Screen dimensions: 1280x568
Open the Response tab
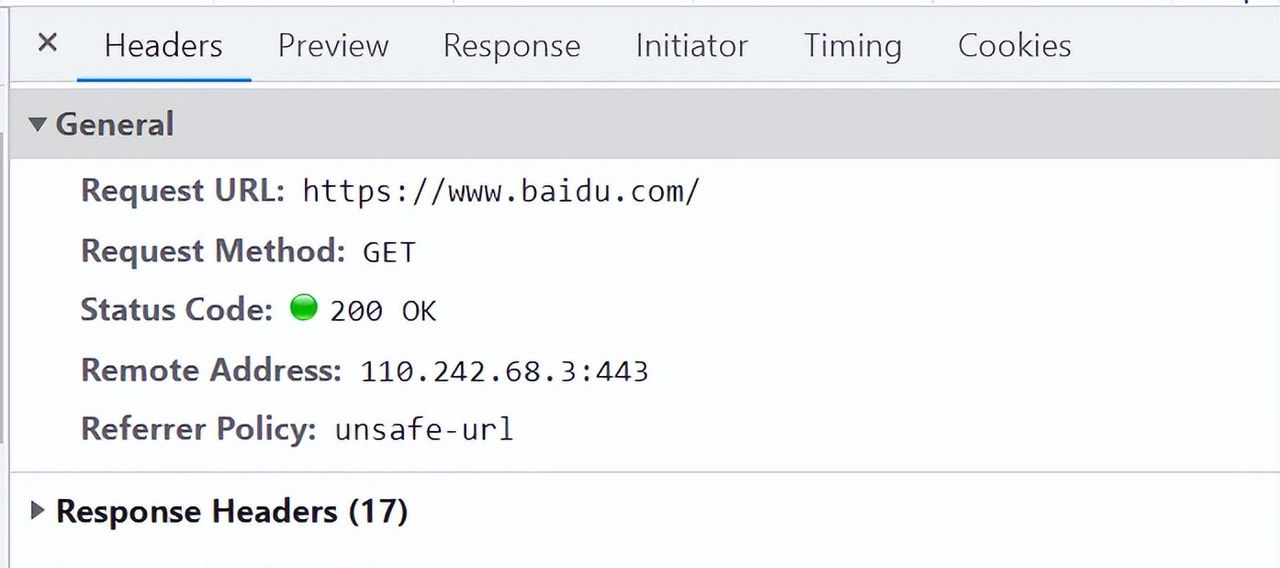[512, 46]
